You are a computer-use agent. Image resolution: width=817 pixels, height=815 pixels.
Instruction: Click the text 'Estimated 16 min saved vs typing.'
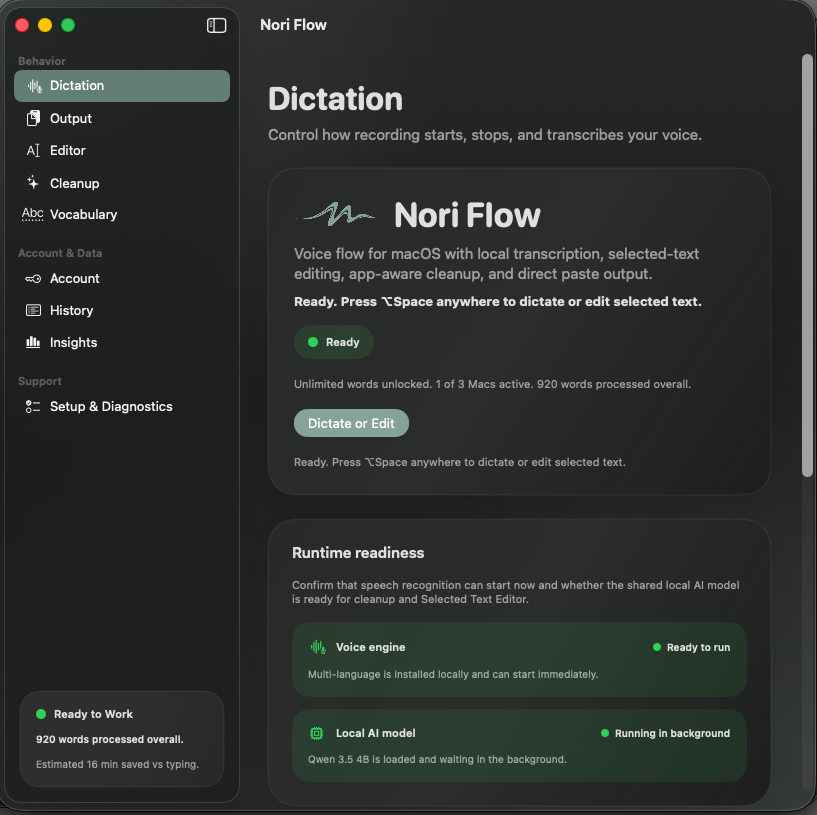tap(117, 764)
